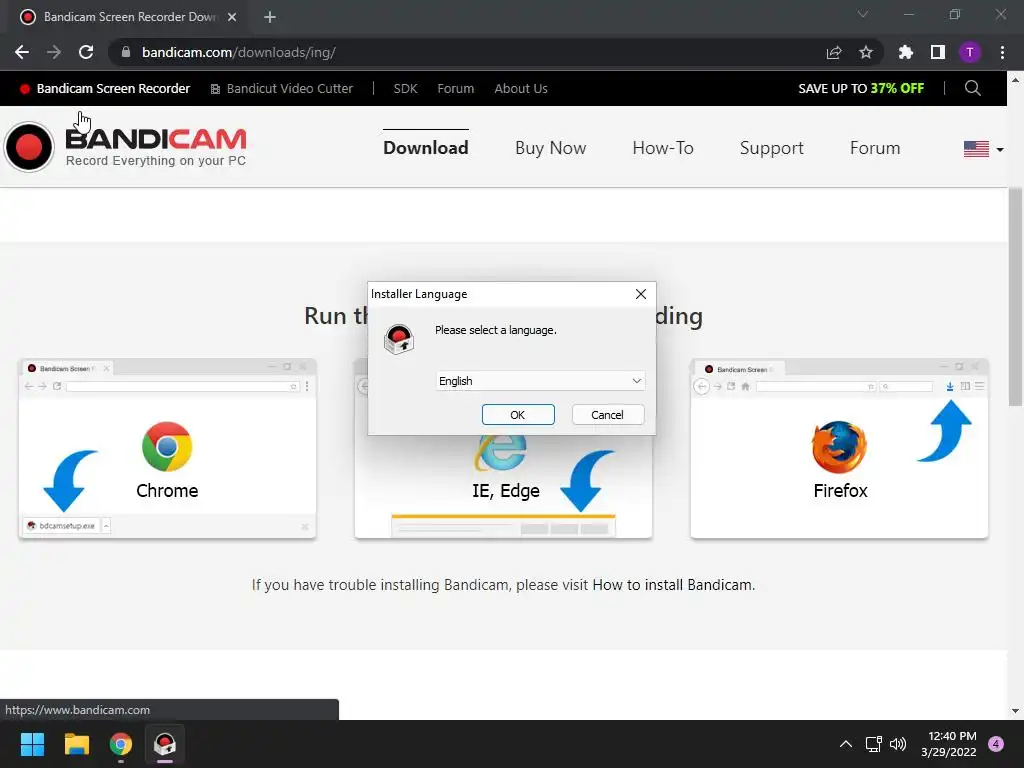Open the How to install Bandicam link
This screenshot has width=1024, height=768.
[673, 585]
